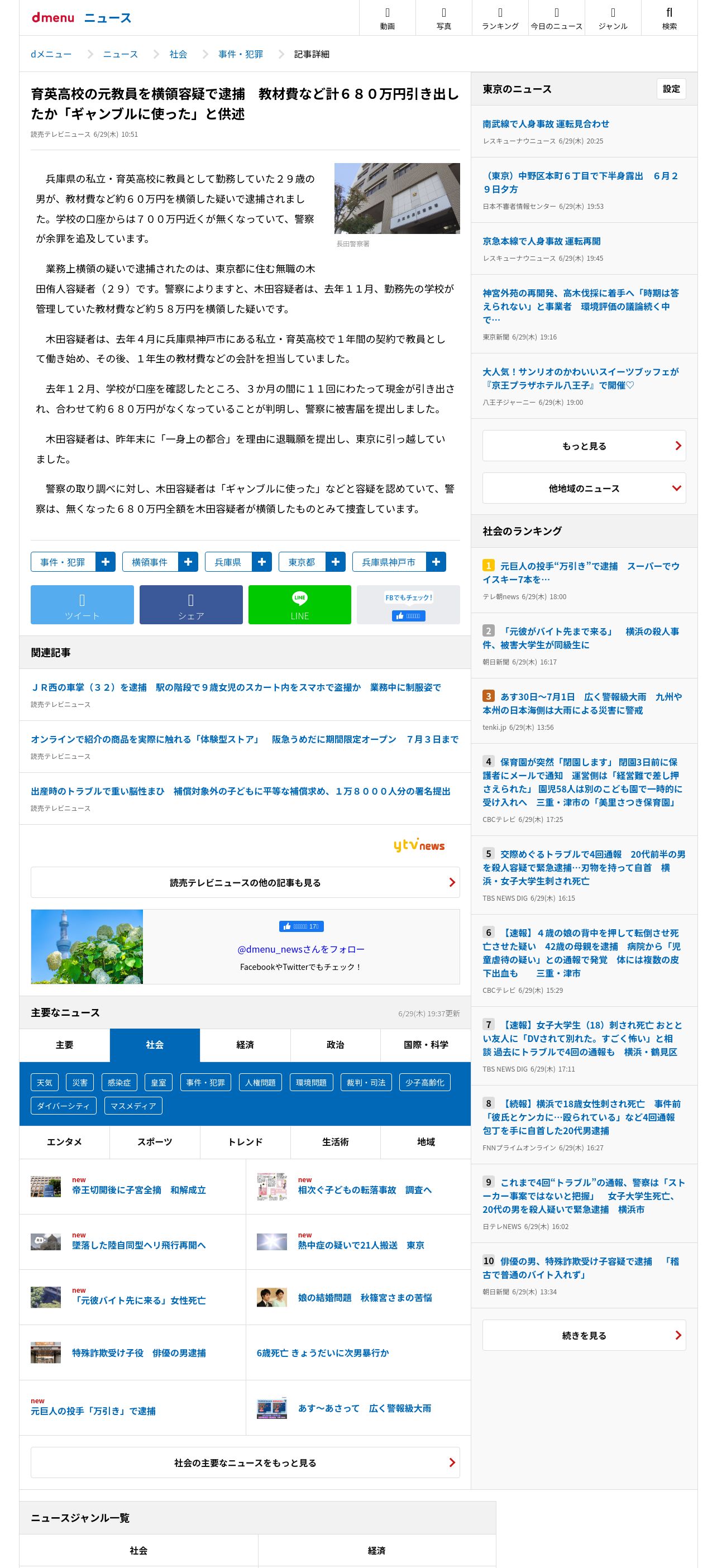Viewport: 717px width, 1568px height.
Task: Open 今日のニュース from header icons
Action: click(556, 18)
